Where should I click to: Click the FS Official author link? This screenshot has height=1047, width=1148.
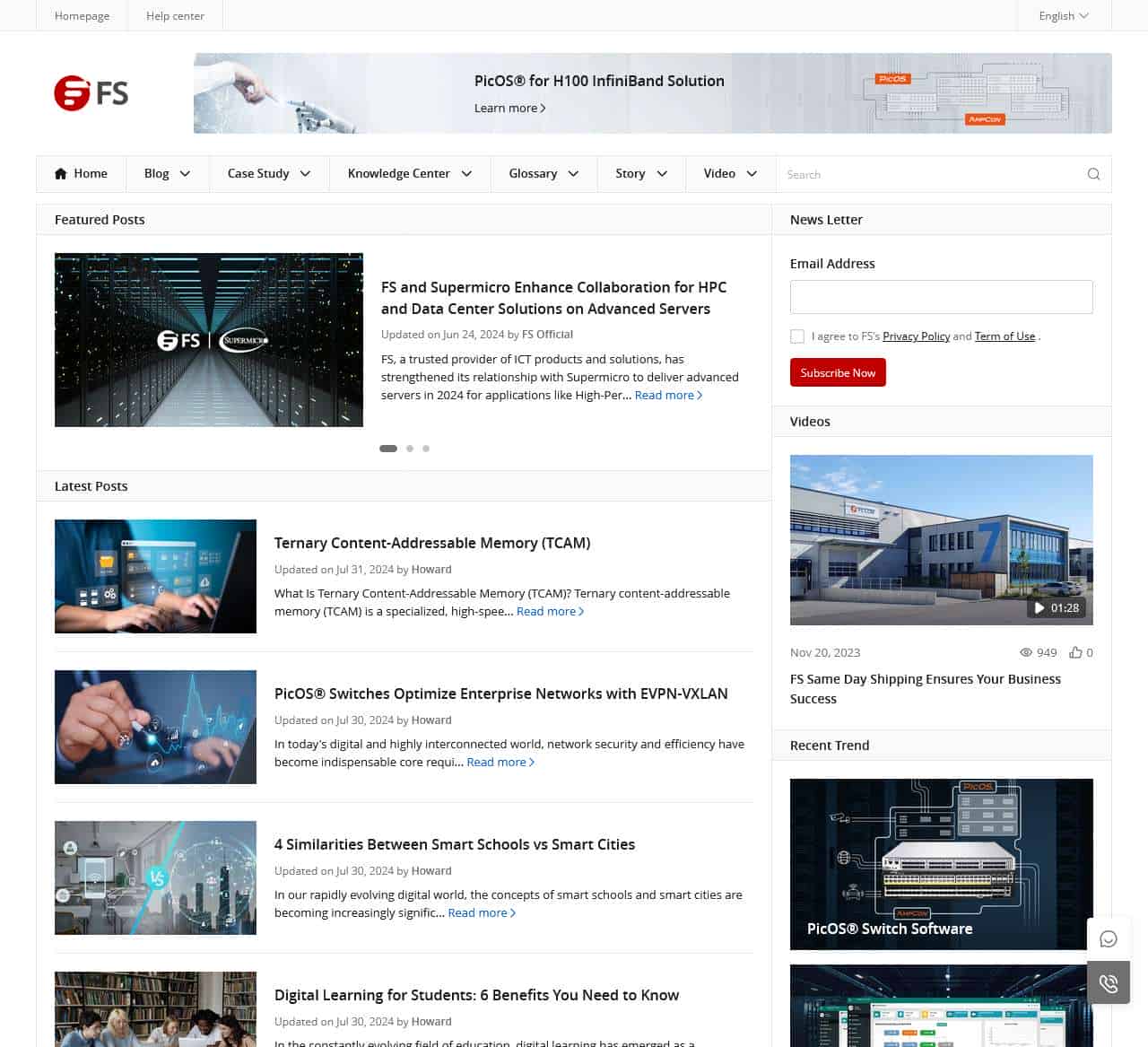pos(547,335)
